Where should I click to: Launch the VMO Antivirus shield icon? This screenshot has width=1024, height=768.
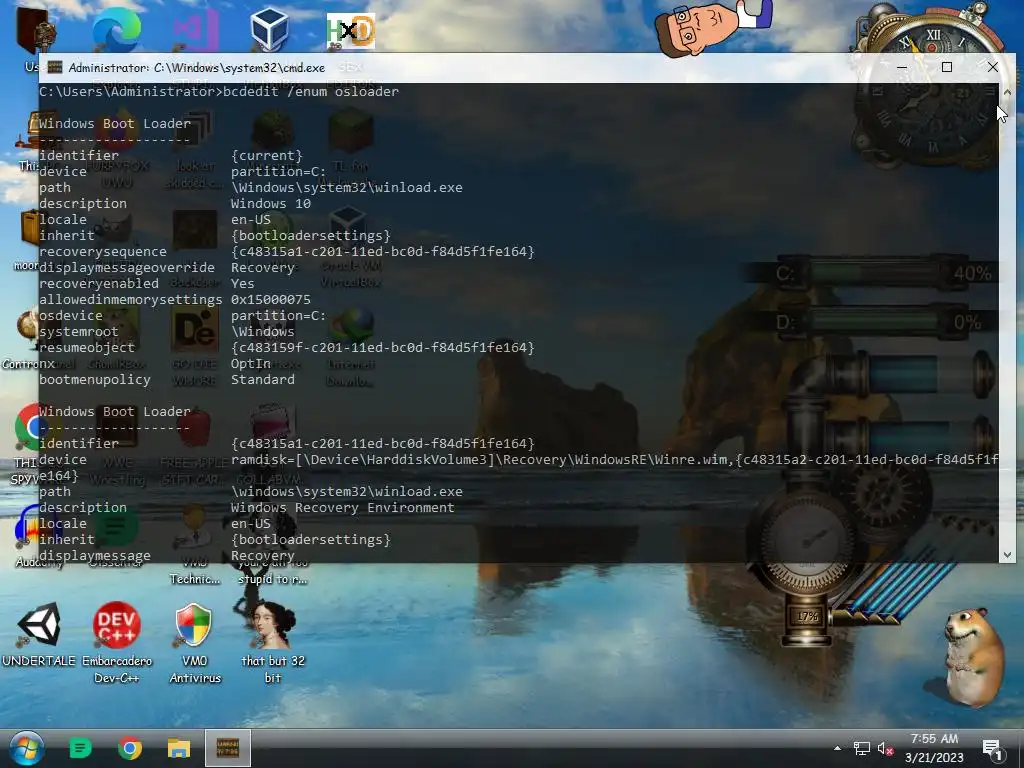tap(195, 643)
